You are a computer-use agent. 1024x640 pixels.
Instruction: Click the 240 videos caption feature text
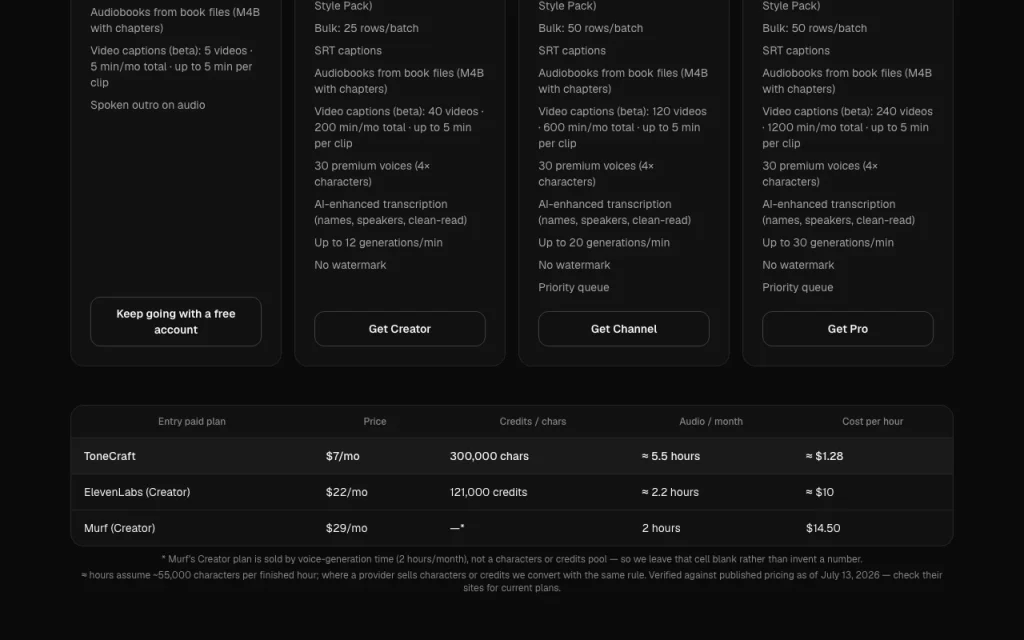point(847,127)
